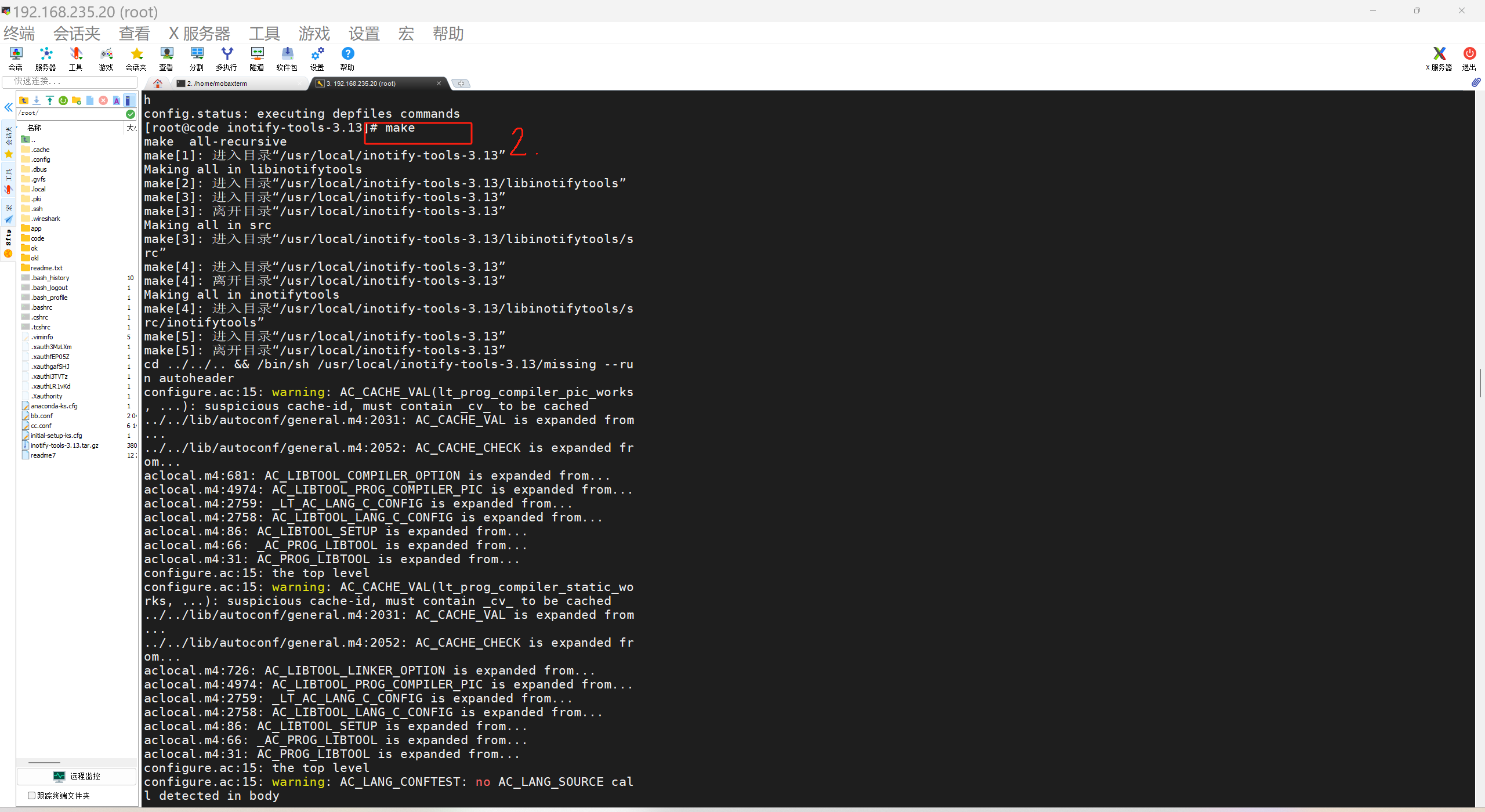1485x812 pixels.
Task: Collapse the sidebar with the double chevron
Action: (x=9, y=107)
